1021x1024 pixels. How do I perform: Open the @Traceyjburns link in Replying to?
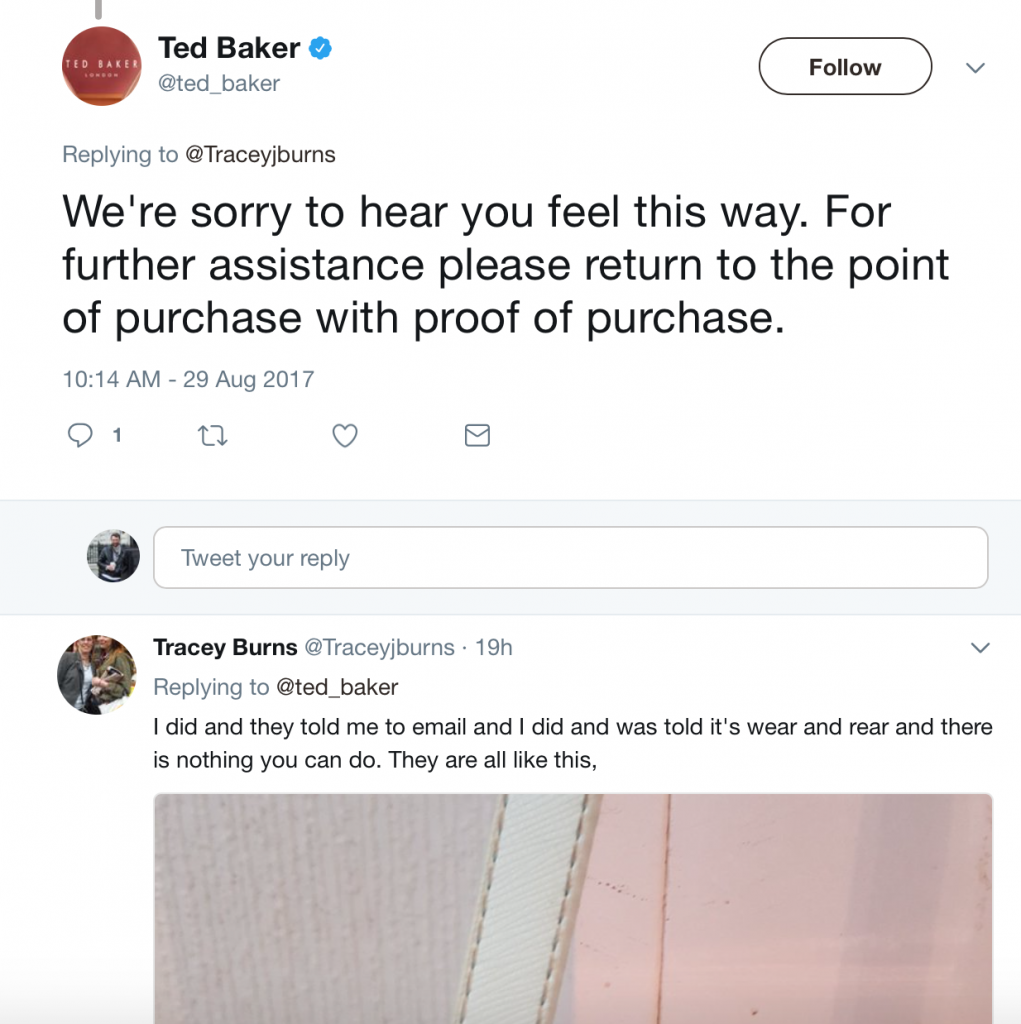tap(260, 155)
